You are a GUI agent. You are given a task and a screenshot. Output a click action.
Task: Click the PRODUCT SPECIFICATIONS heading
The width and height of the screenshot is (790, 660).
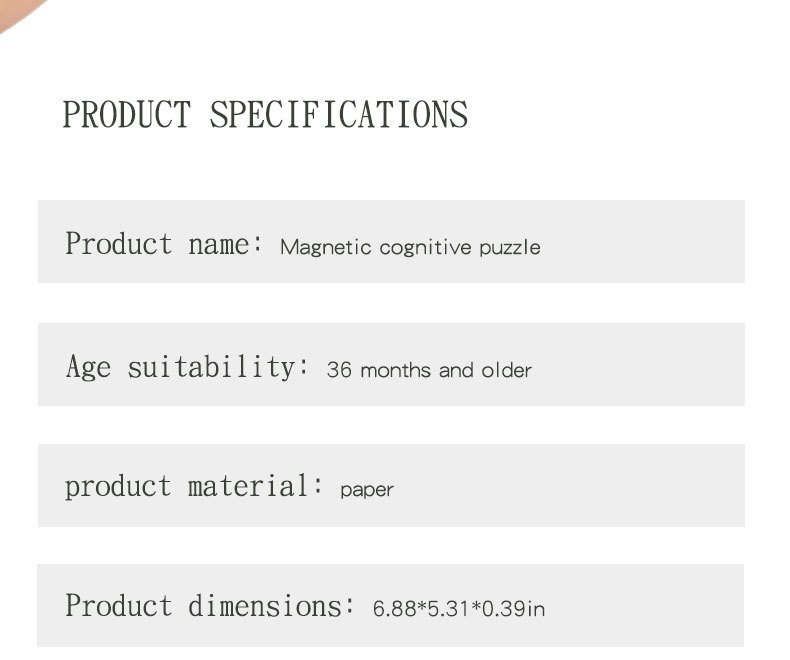pos(265,115)
